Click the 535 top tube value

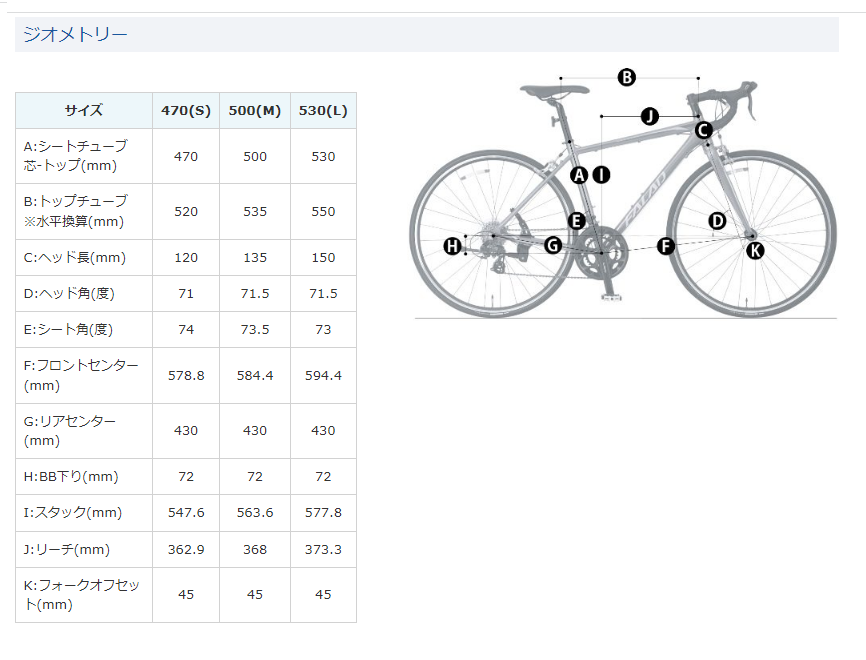click(x=255, y=212)
